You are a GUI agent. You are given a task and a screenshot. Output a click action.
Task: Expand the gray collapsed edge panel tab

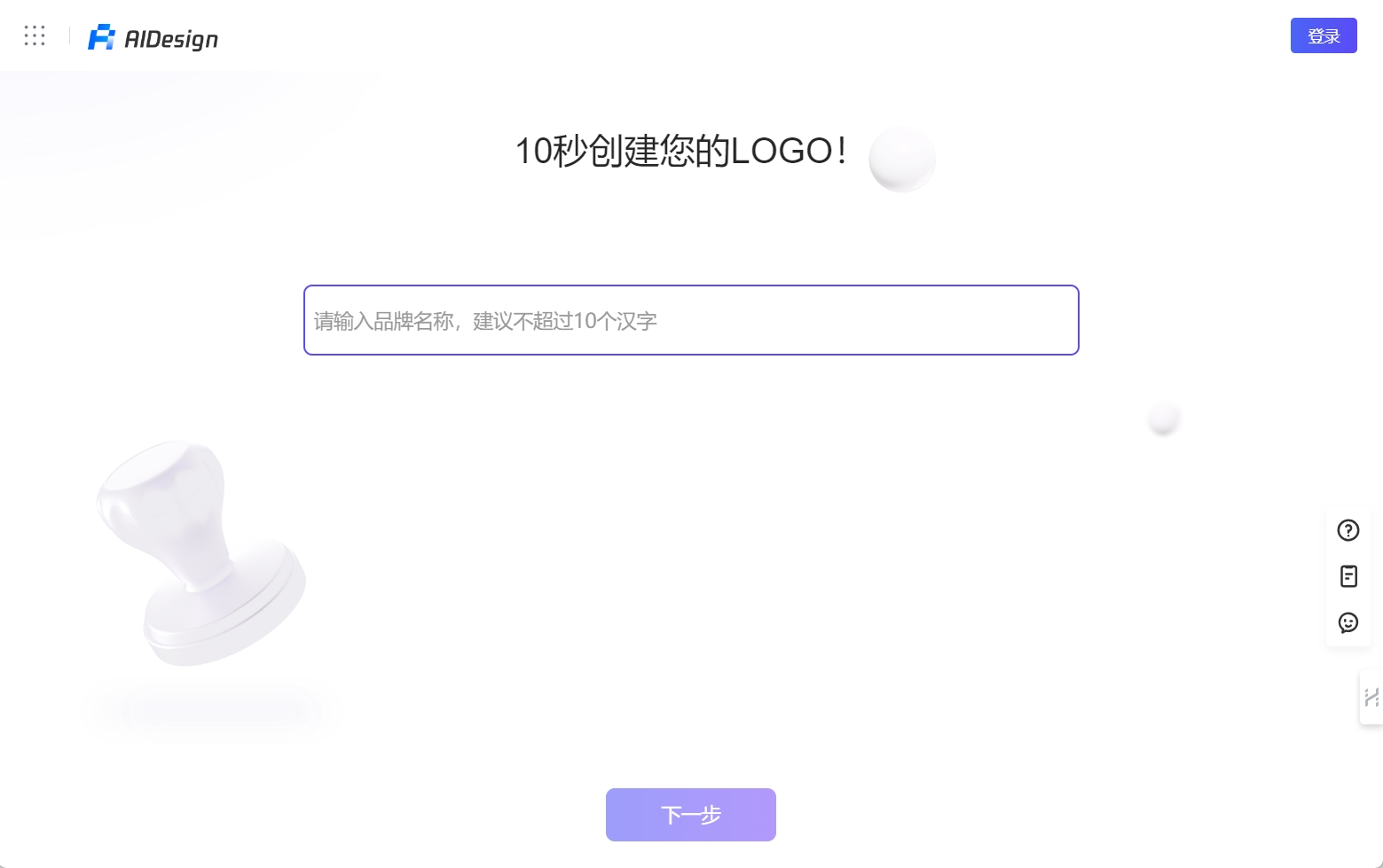pos(1371,697)
